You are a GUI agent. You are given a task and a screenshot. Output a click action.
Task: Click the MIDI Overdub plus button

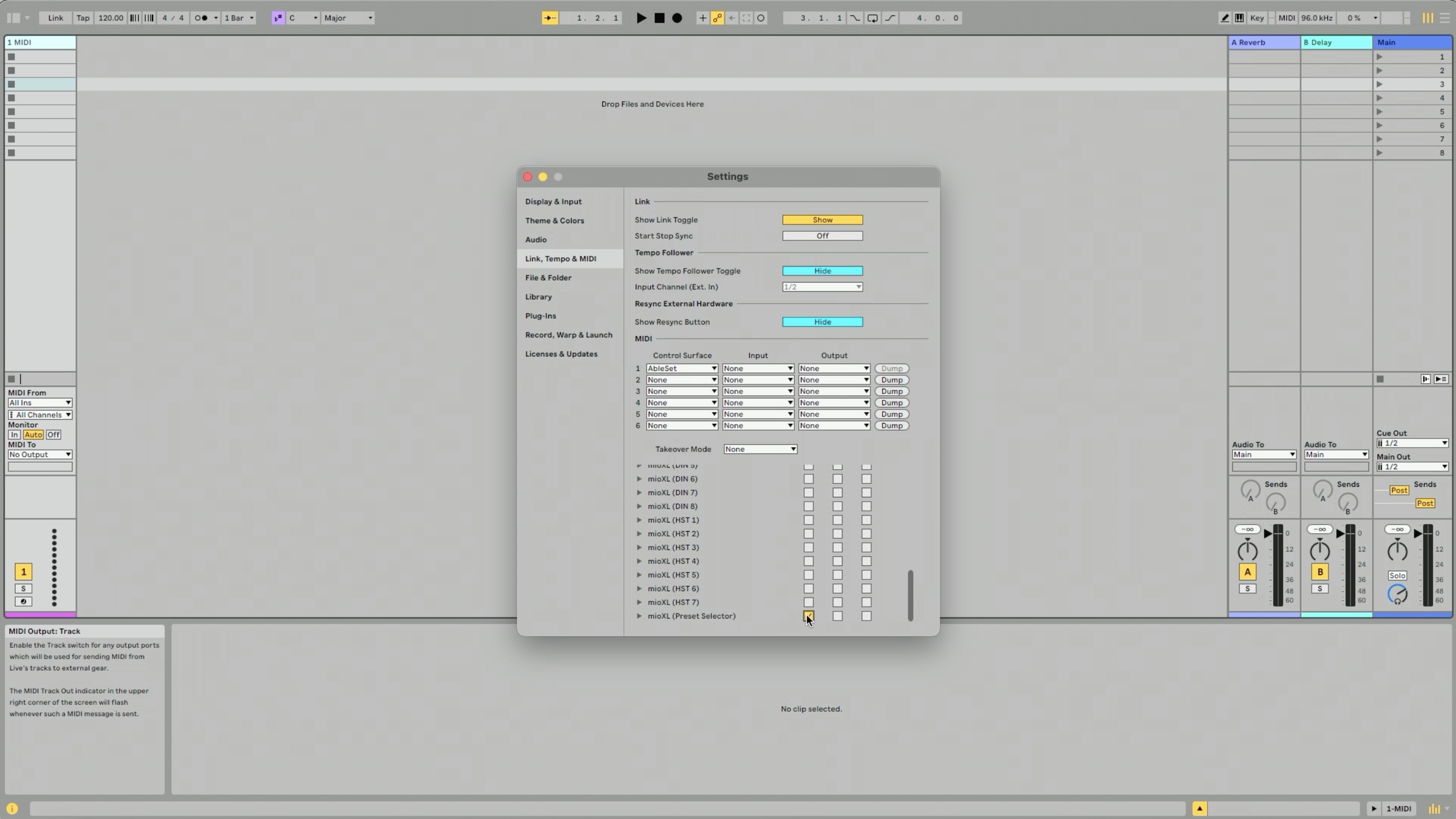click(702, 18)
